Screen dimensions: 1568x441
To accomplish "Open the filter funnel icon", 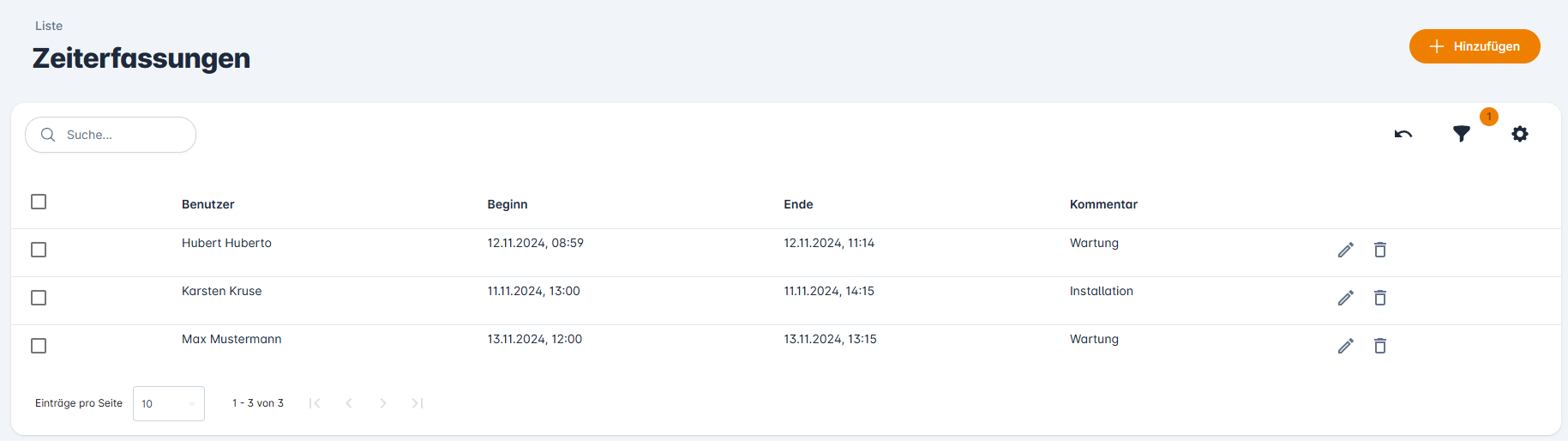I will (x=1462, y=134).
